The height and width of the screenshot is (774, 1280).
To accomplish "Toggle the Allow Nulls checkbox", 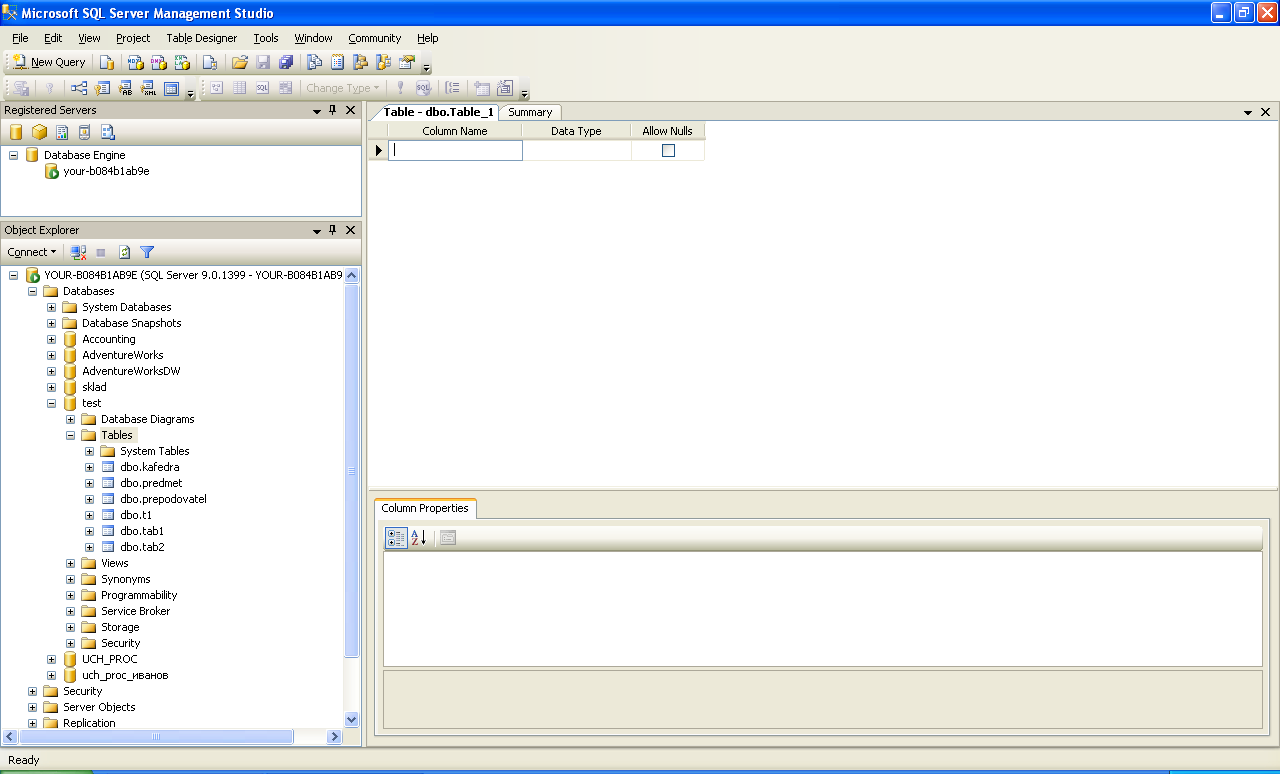I will point(668,150).
